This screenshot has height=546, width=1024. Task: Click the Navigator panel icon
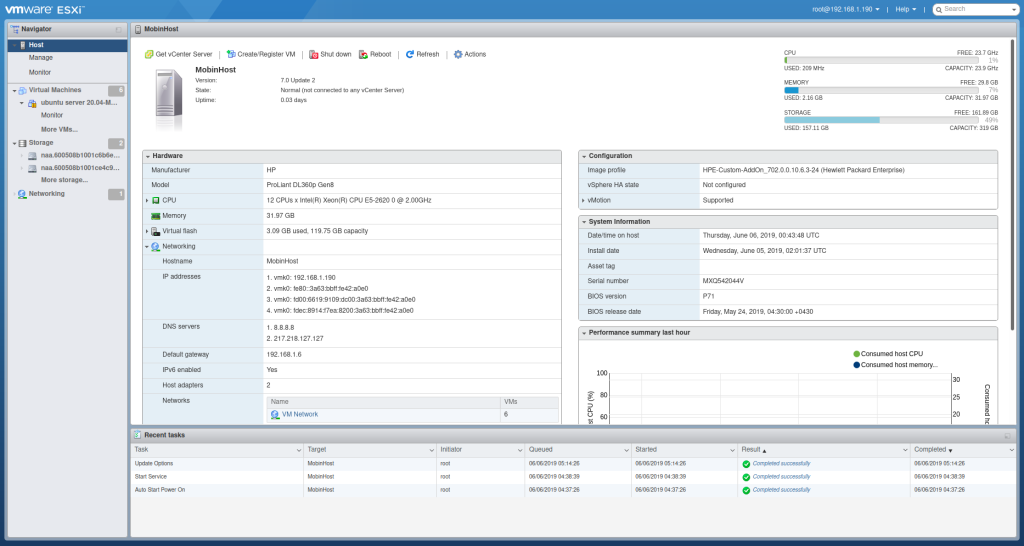point(15,29)
